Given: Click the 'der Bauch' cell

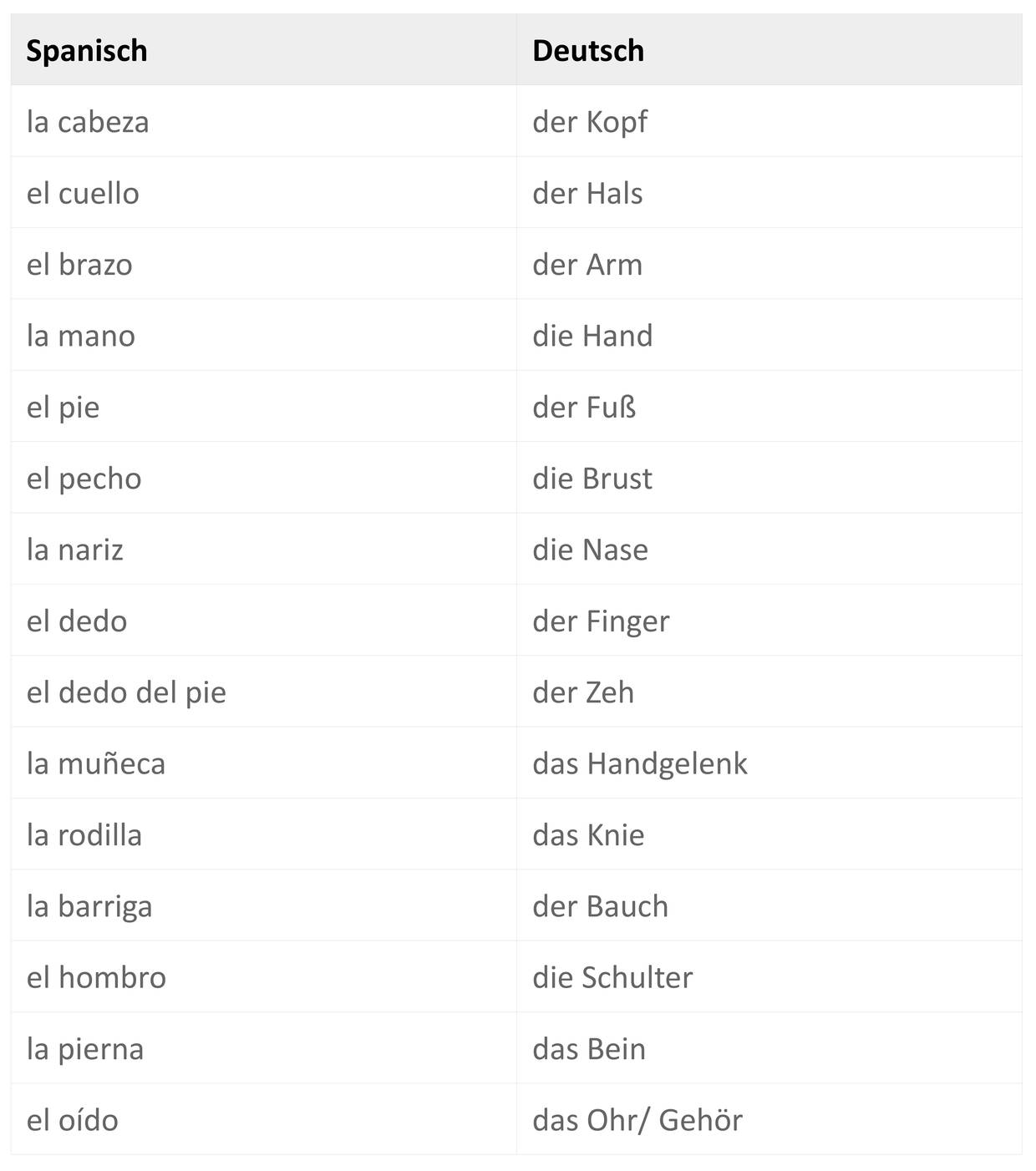Looking at the screenshot, I should tap(600, 906).
